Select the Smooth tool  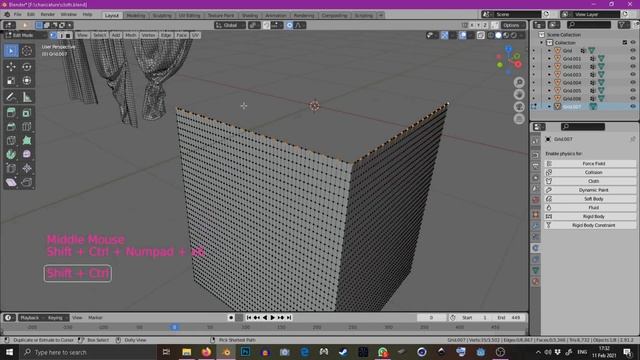point(27,154)
